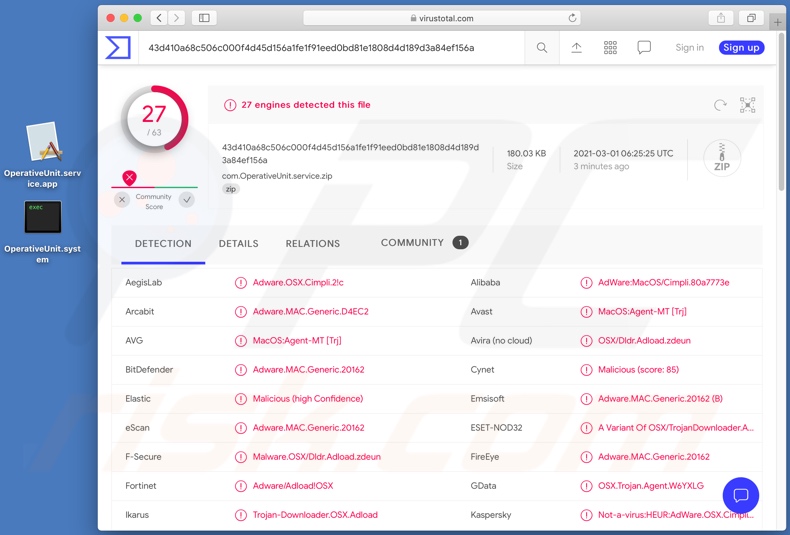The width and height of the screenshot is (790, 535).
Task: Go back in Safari
Action: click(x=159, y=18)
